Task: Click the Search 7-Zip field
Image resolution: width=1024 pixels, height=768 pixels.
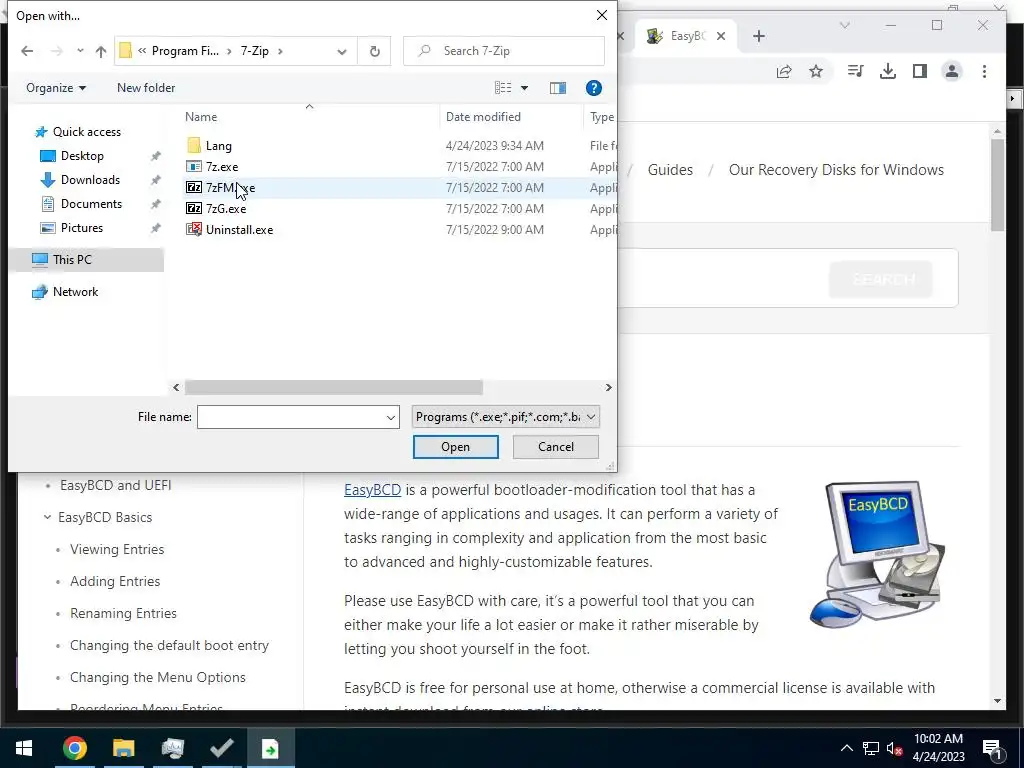Action: click(504, 51)
